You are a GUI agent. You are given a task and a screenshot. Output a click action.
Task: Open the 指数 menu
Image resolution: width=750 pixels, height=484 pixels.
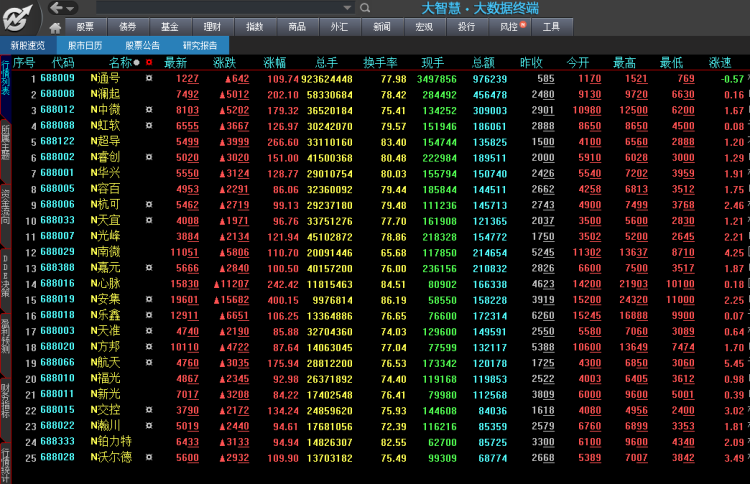point(255,27)
